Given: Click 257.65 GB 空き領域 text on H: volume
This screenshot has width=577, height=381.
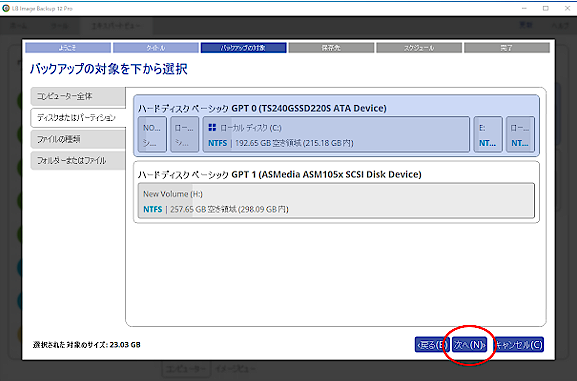Looking at the screenshot, I should coord(229,209).
